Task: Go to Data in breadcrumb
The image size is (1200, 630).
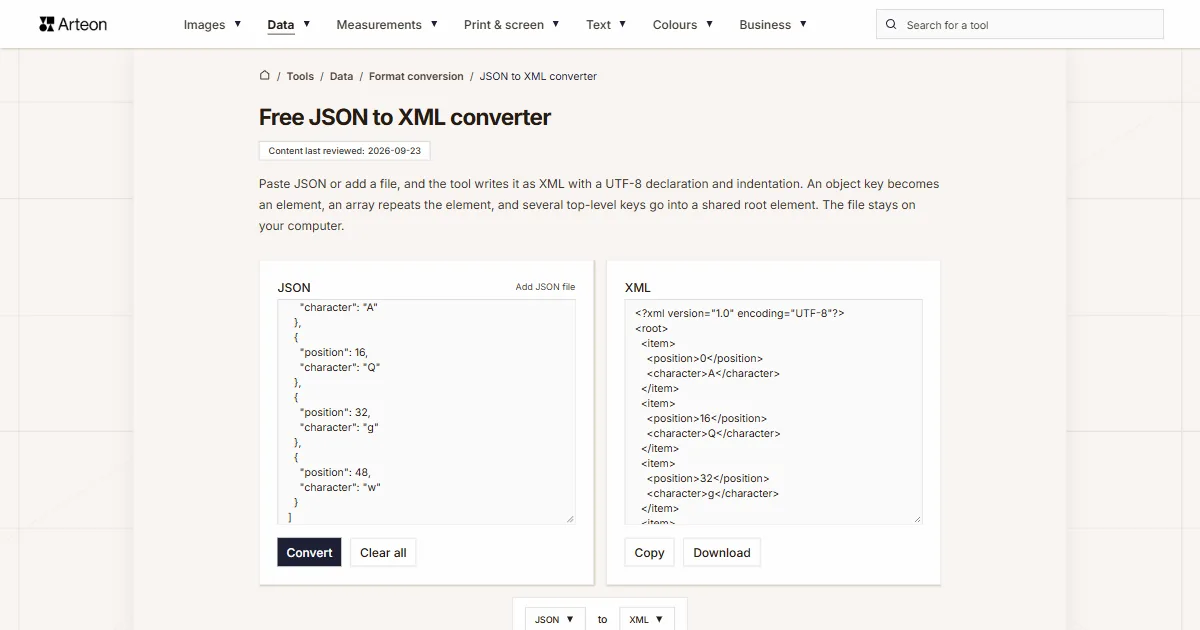Action: point(341,76)
